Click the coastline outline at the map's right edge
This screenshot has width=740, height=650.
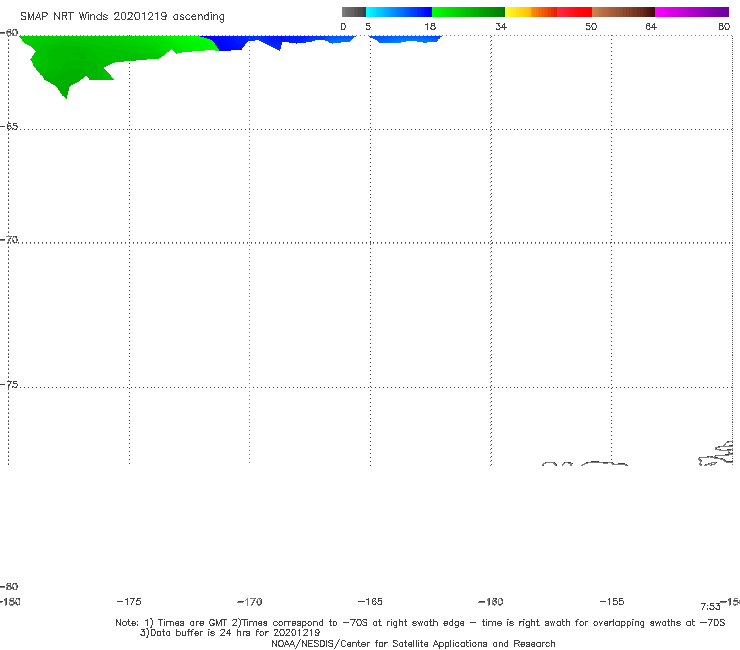pyautogui.click(x=716, y=454)
